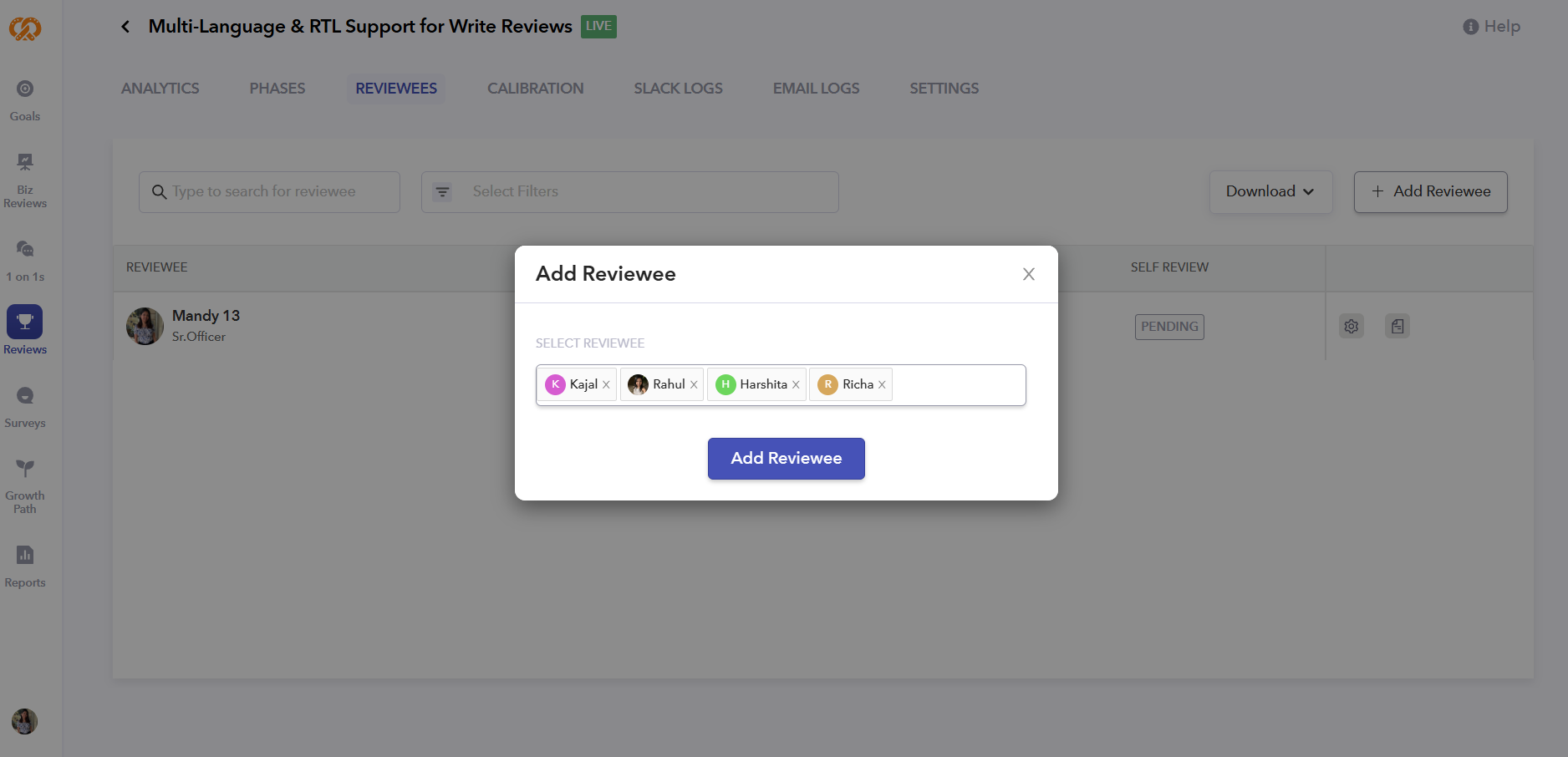Remove Kajal from selected reviewees

[x=607, y=385]
